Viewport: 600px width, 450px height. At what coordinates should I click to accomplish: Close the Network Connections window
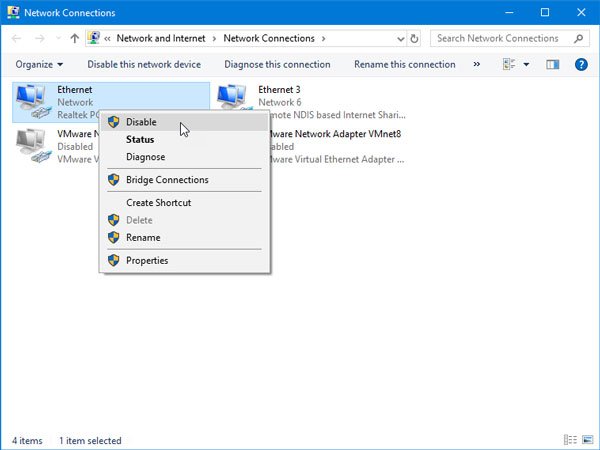(581, 12)
